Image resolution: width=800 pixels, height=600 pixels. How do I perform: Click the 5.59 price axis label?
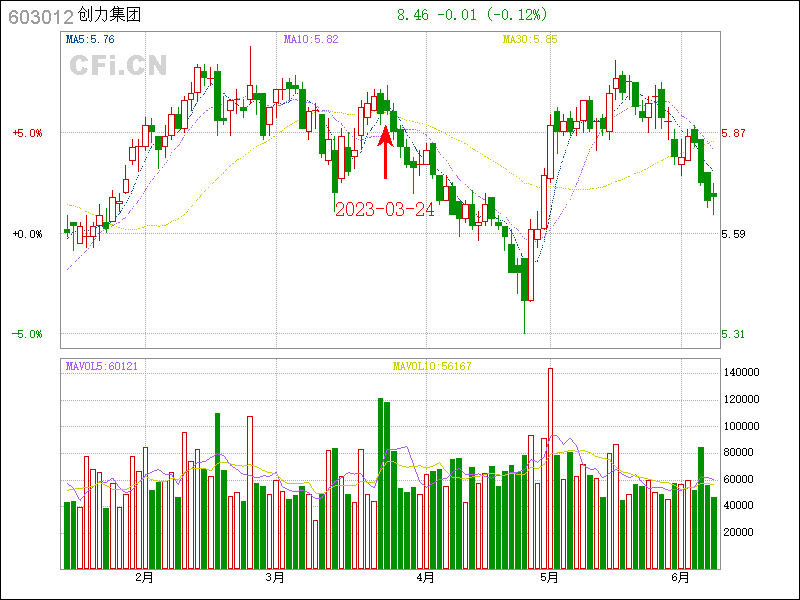(733, 234)
